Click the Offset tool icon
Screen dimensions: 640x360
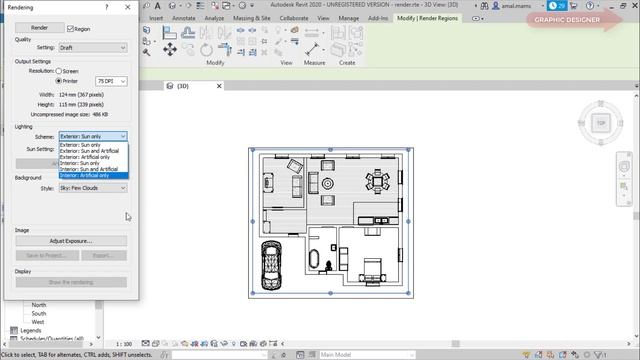tap(188, 32)
